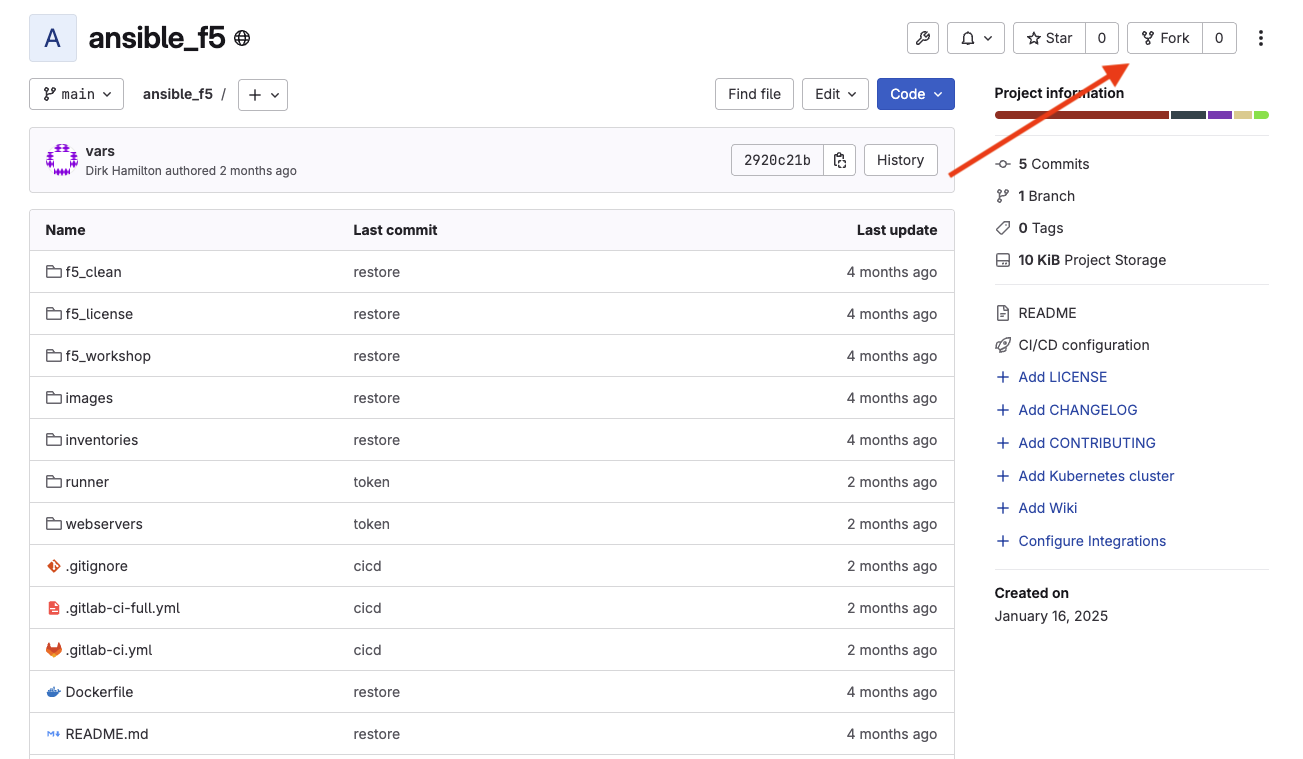This screenshot has width=1303, height=759.
Task: Click the .gitlab-ci-full.yml file icon
Action: pos(54,608)
